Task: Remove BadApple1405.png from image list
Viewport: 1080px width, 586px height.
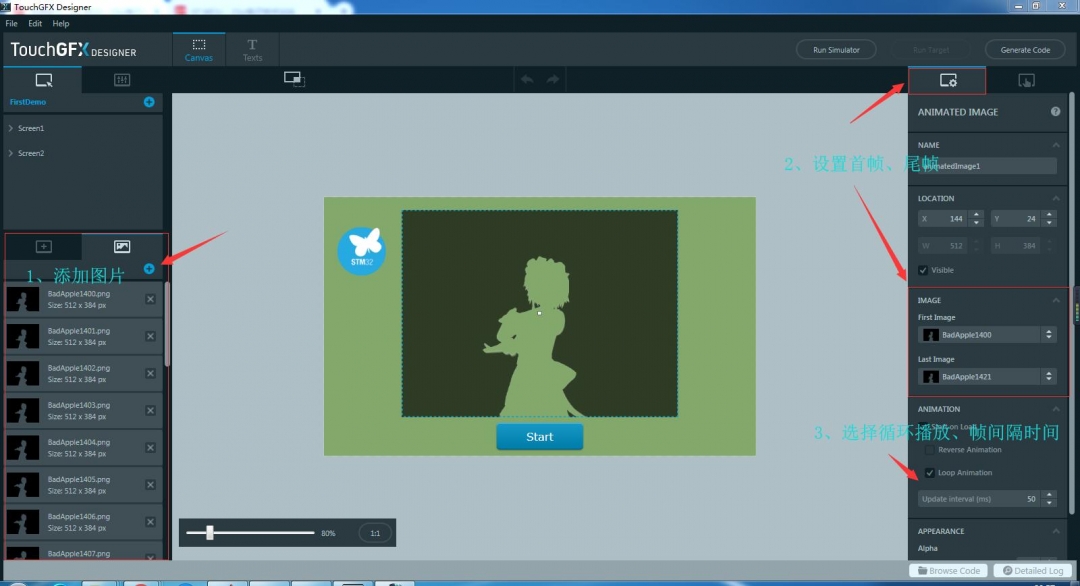Action: 150,485
